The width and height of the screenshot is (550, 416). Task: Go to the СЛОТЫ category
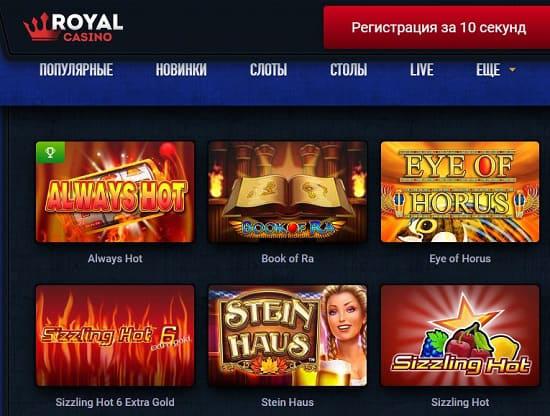[268, 70]
